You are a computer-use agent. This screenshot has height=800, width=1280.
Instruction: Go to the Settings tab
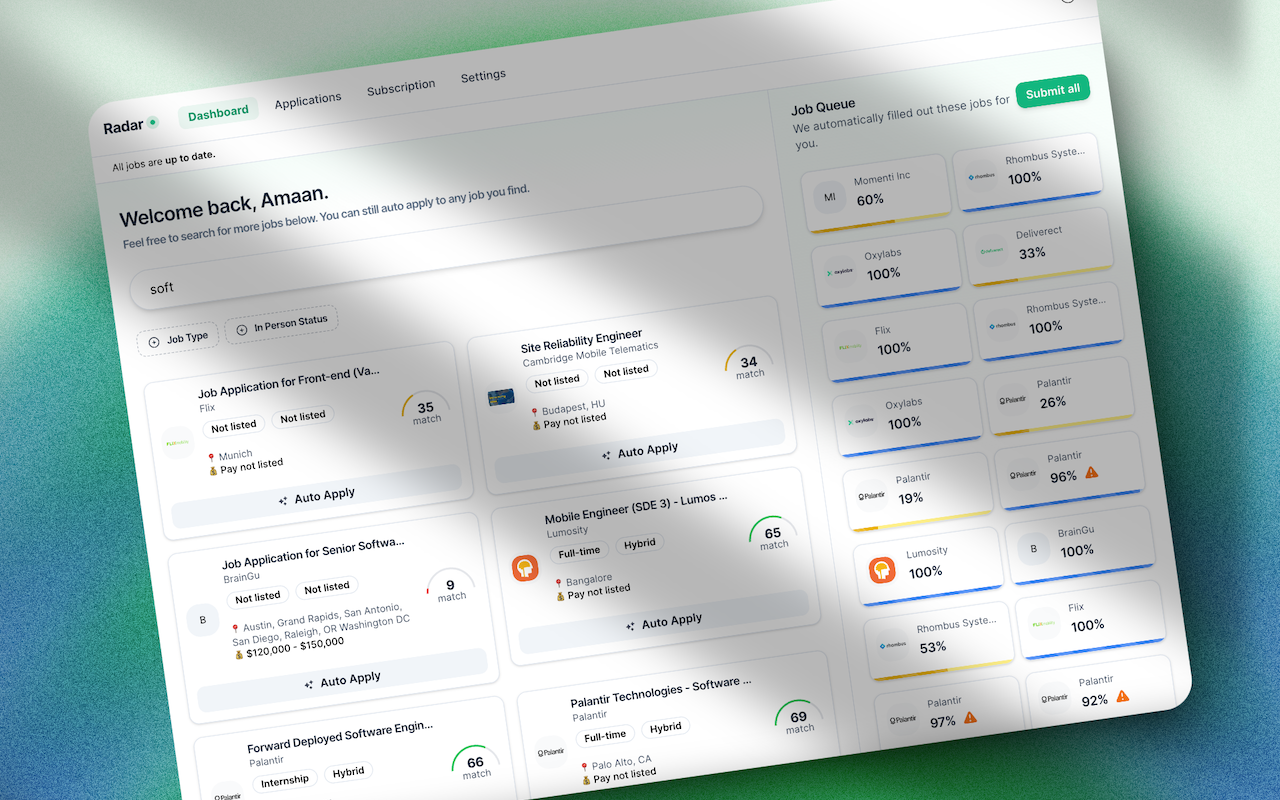click(x=483, y=76)
